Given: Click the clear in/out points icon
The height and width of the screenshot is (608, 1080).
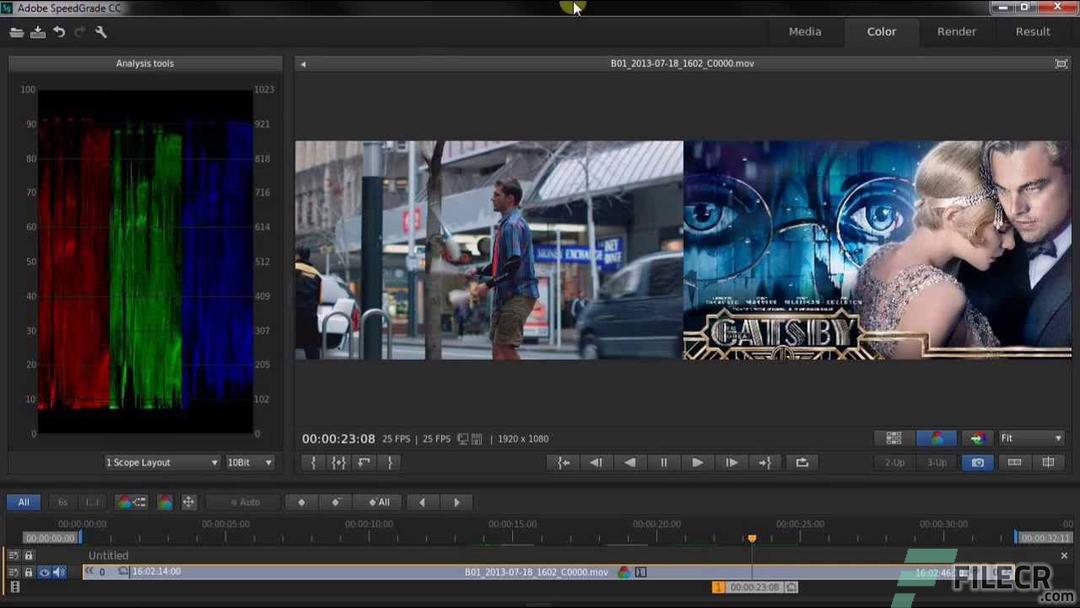Looking at the screenshot, I should pos(364,463).
